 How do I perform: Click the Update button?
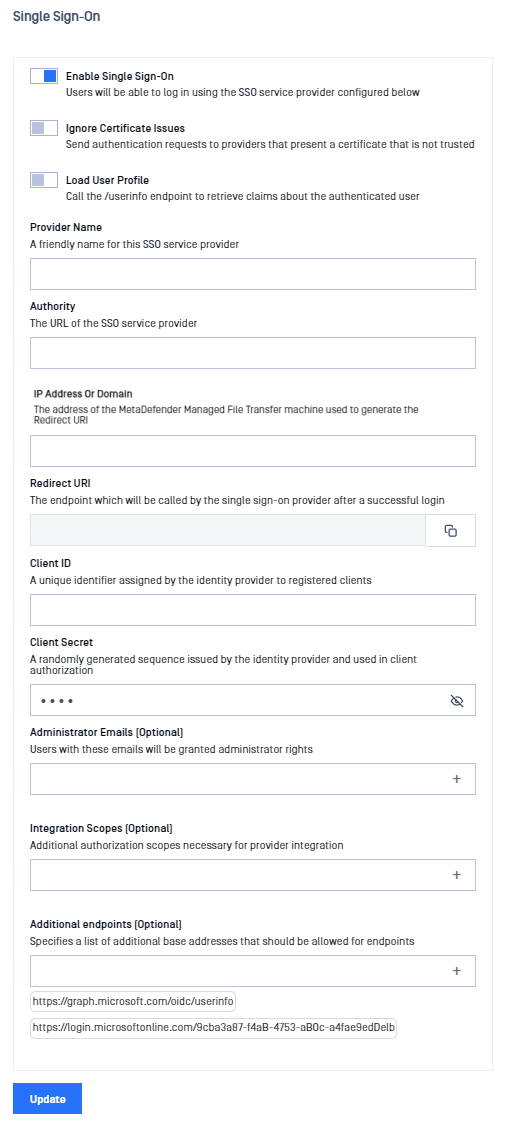(47, 1098)
